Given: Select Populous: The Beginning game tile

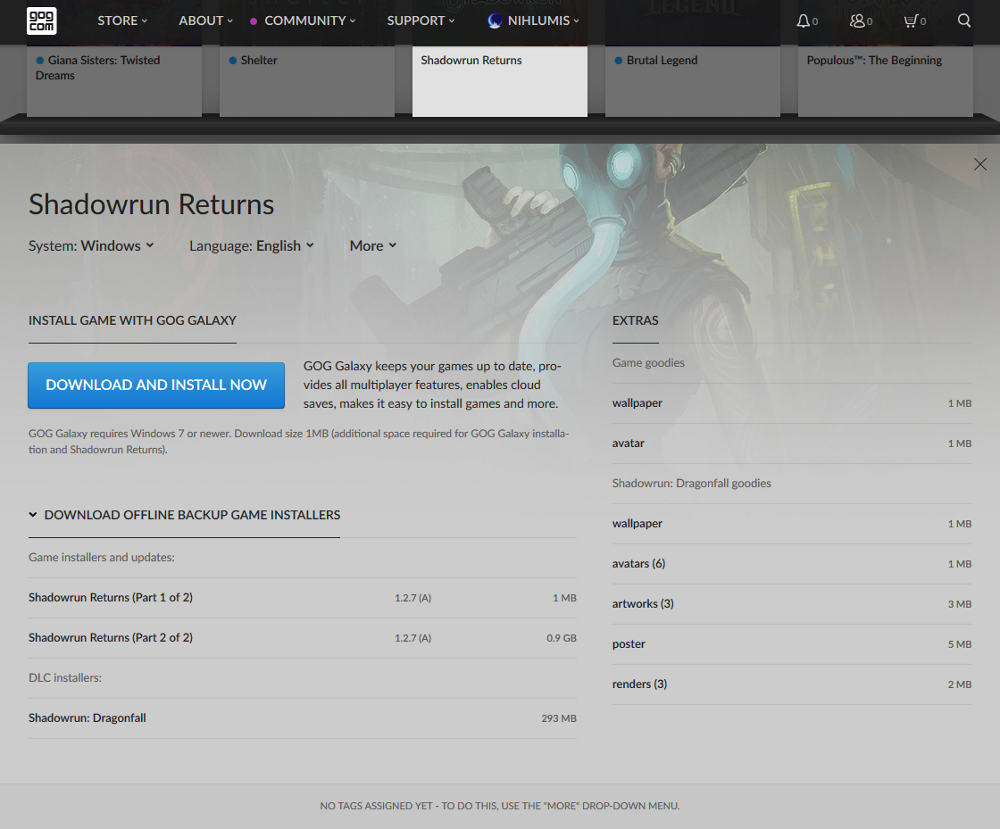Looking at the screenshot, I should click(885, 81).
